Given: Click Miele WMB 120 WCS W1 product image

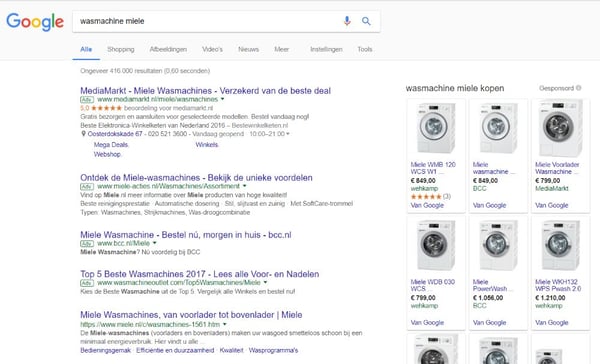Looking at the screenshot, I should 436,128.
